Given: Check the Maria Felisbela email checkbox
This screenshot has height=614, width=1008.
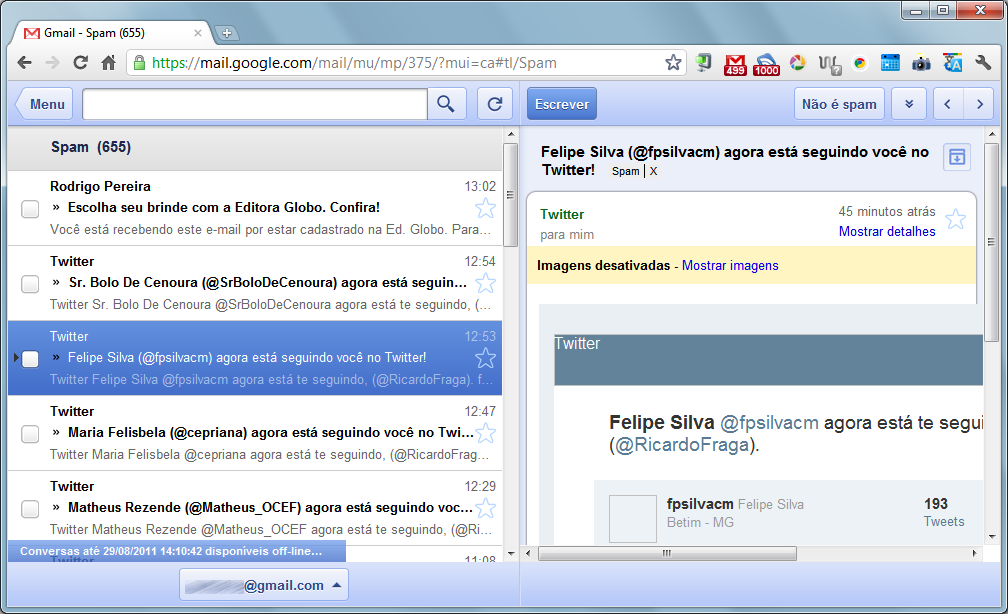Looking at the screenshot, I should tap(30, 434).
